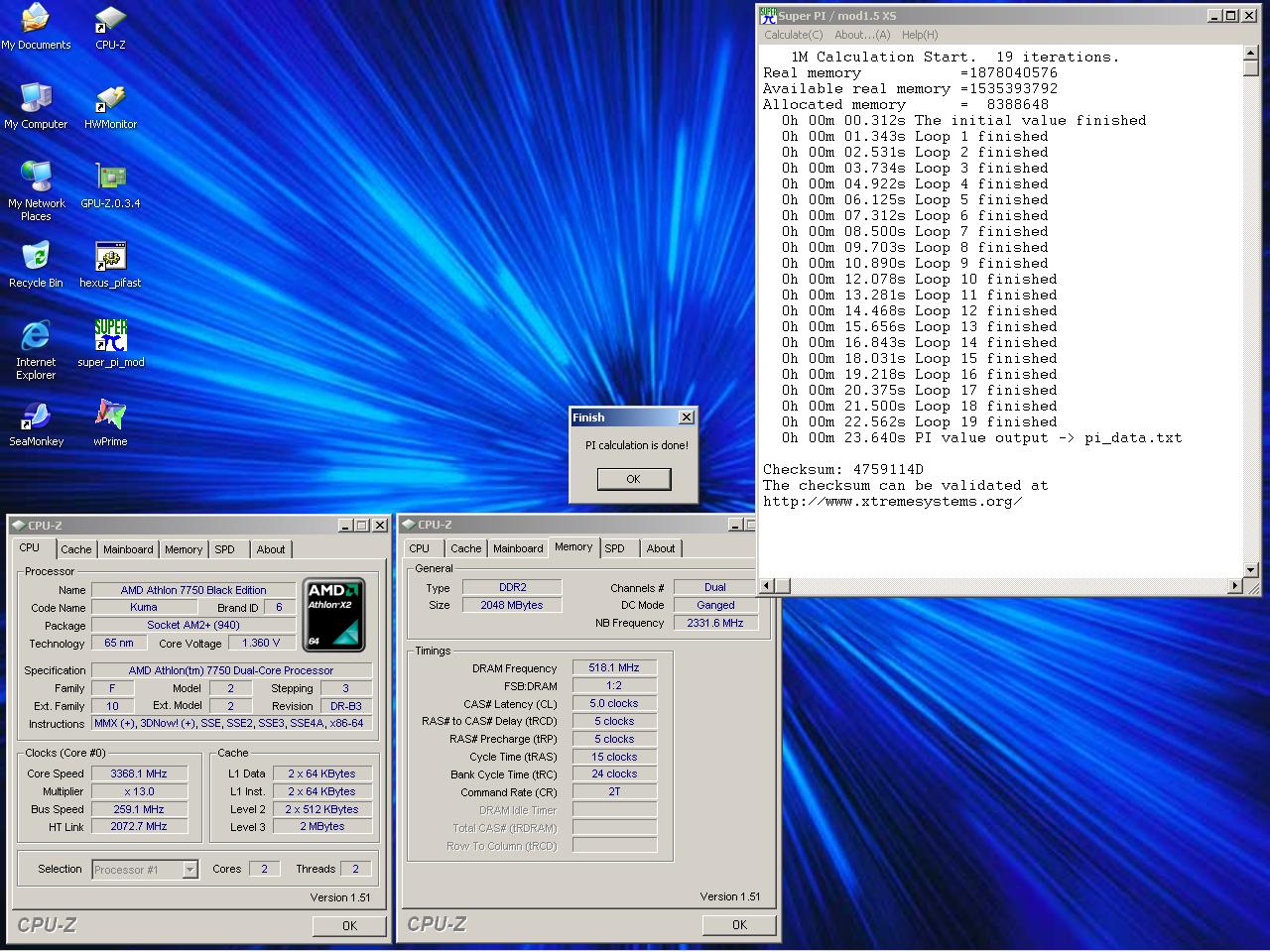
Task: Click the xtremesystems.org URL text
Action: (x=893, y=501)
